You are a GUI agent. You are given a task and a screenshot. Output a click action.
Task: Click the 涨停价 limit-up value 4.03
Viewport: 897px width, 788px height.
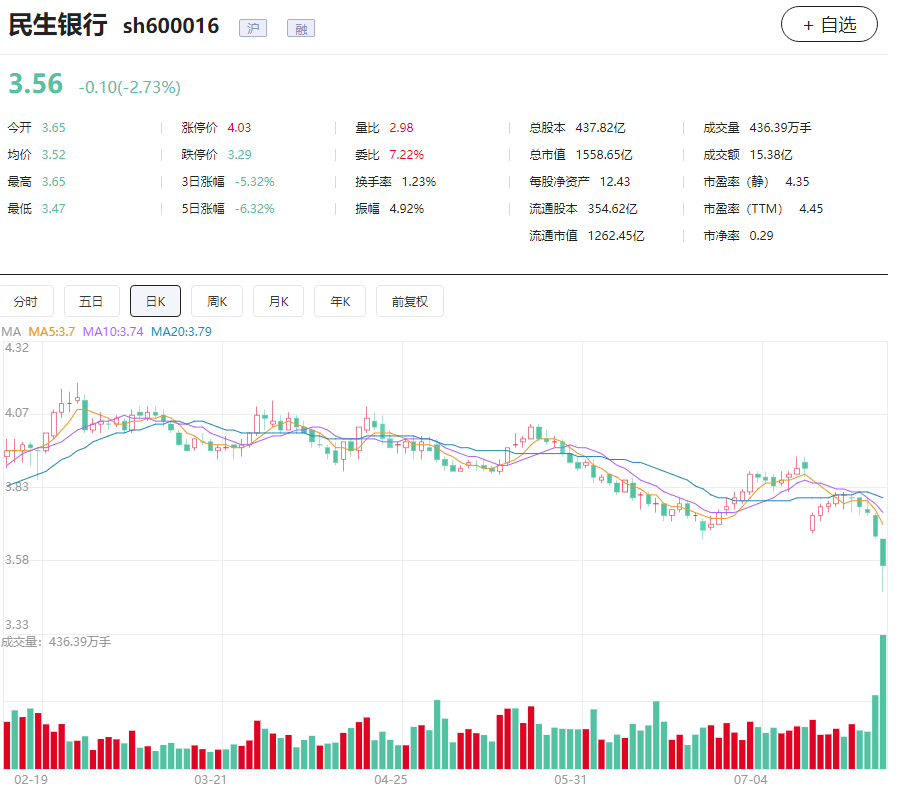coord(239,128)
